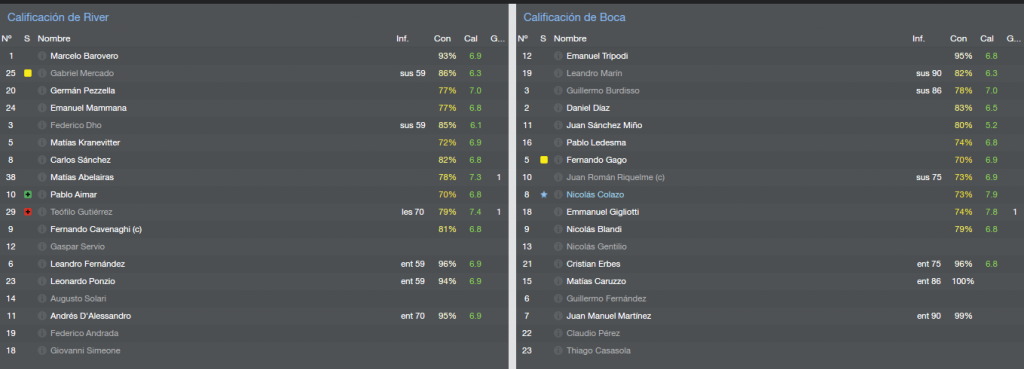Screen dimensions: 1024x369
Task: Select Matías Abelairas row
Action: coord(253,177)
